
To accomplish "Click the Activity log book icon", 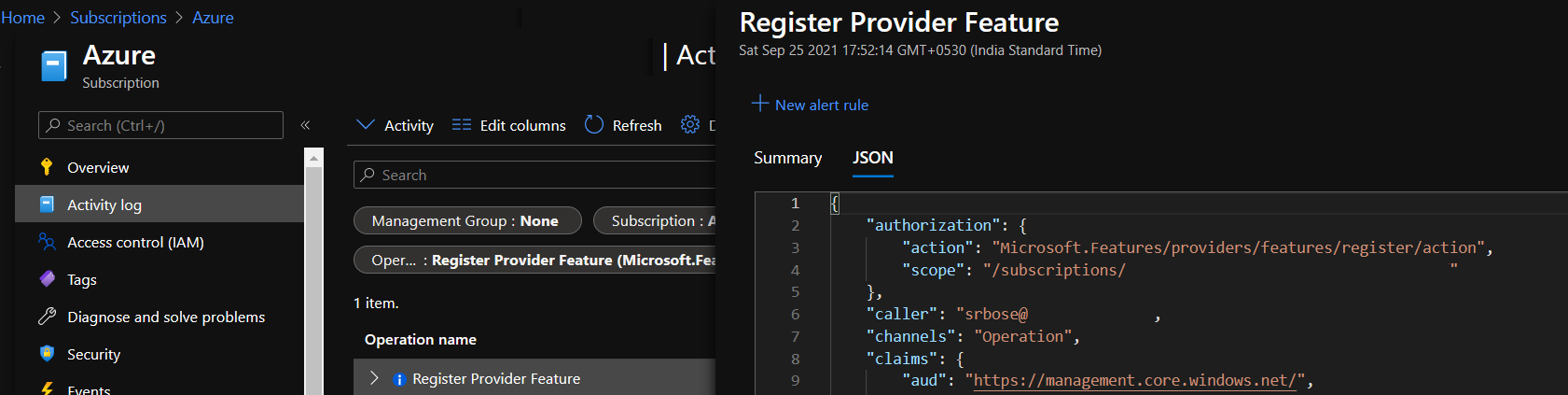I will [x=47, y=205].
